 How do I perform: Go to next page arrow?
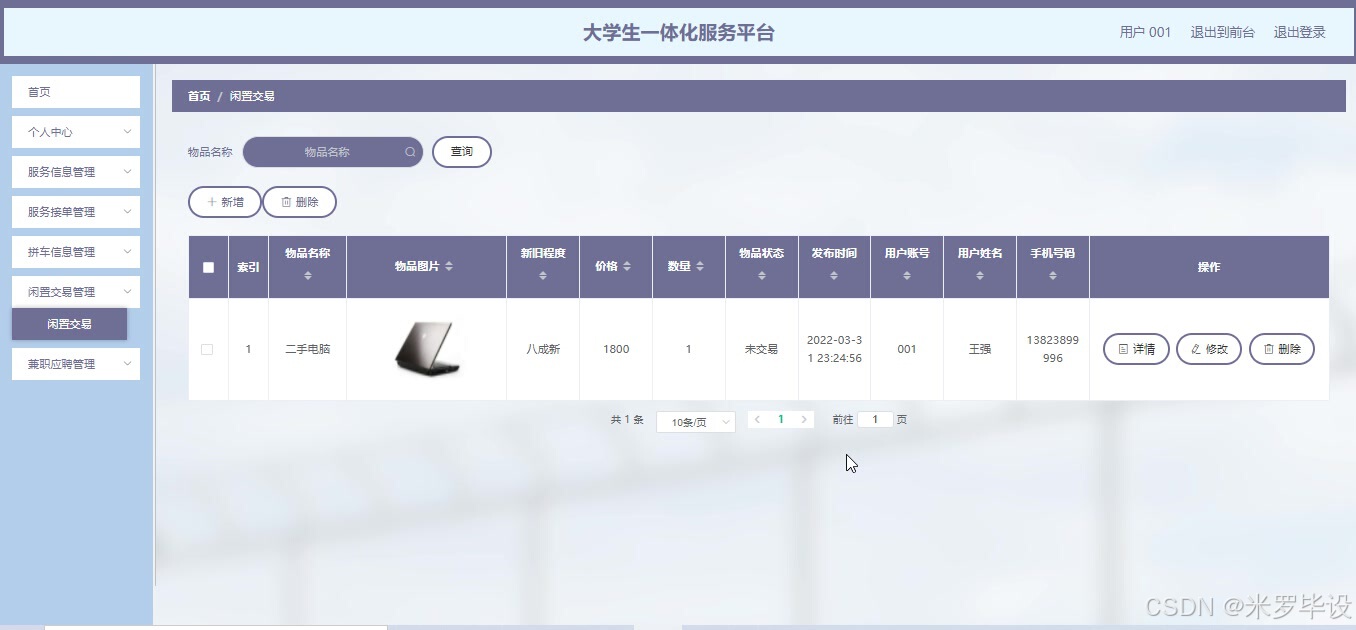tap(804, 420)
